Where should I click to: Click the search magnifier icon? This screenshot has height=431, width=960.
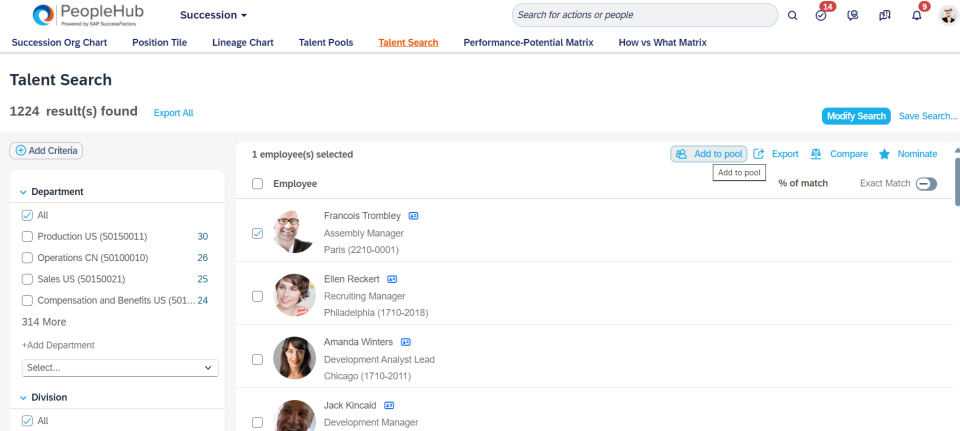[792, 16]
